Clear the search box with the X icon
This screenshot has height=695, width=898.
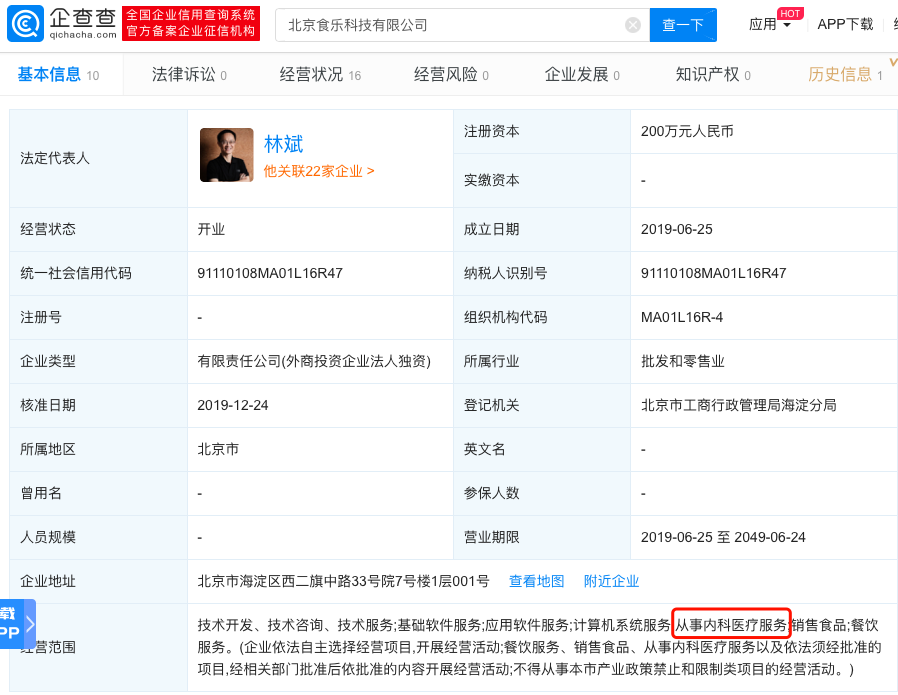633,25
